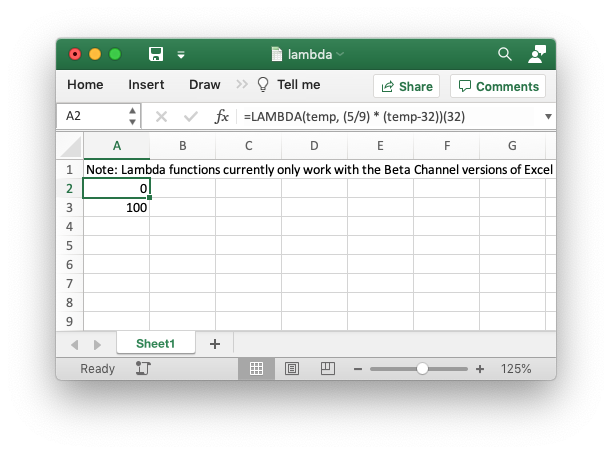Select row 9 header
Image resolution: width=612 pixels, height=454 pixels.
[x=69, y=322]
